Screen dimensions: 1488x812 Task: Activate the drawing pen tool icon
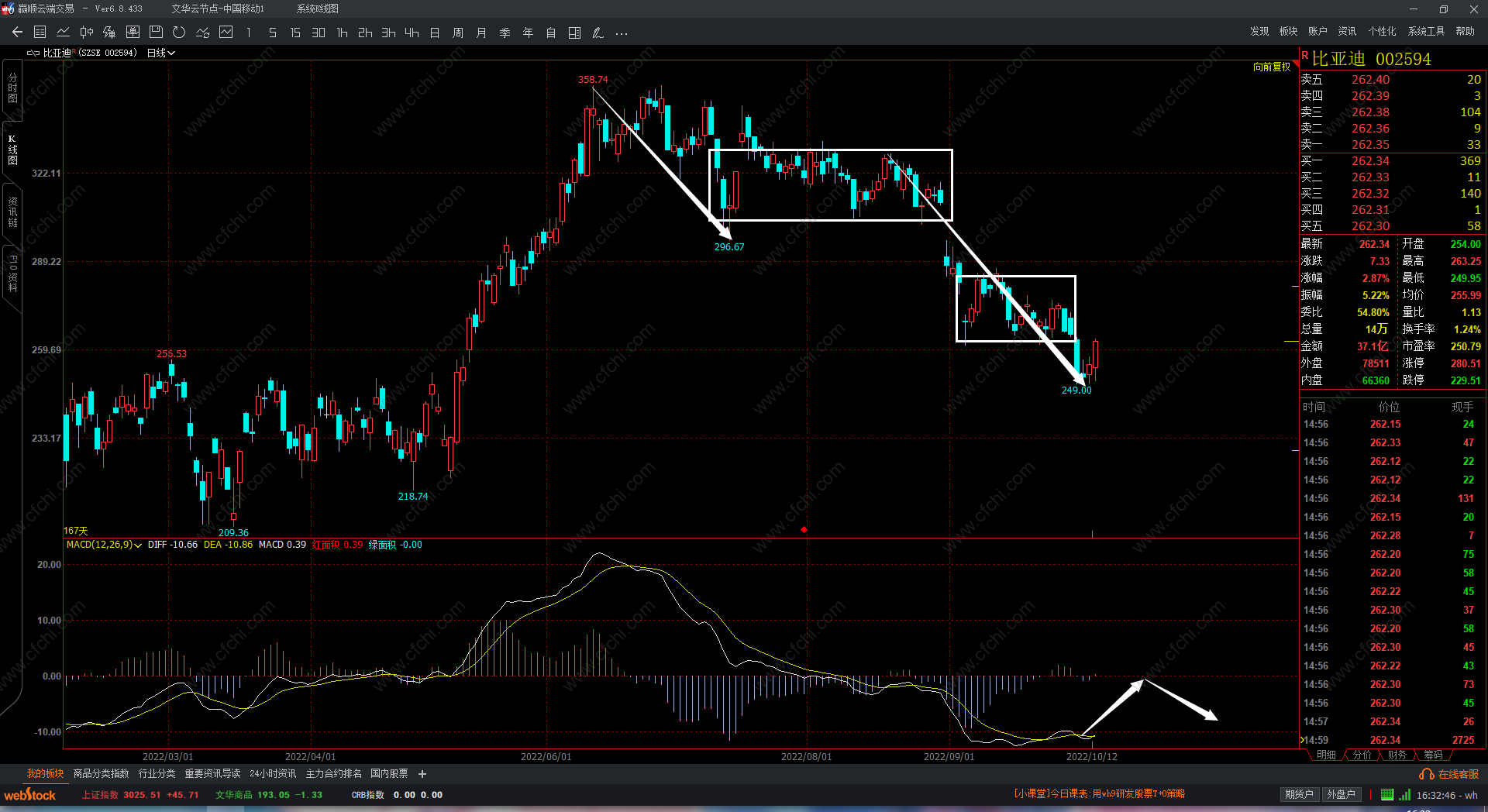(x=598, y=33)
